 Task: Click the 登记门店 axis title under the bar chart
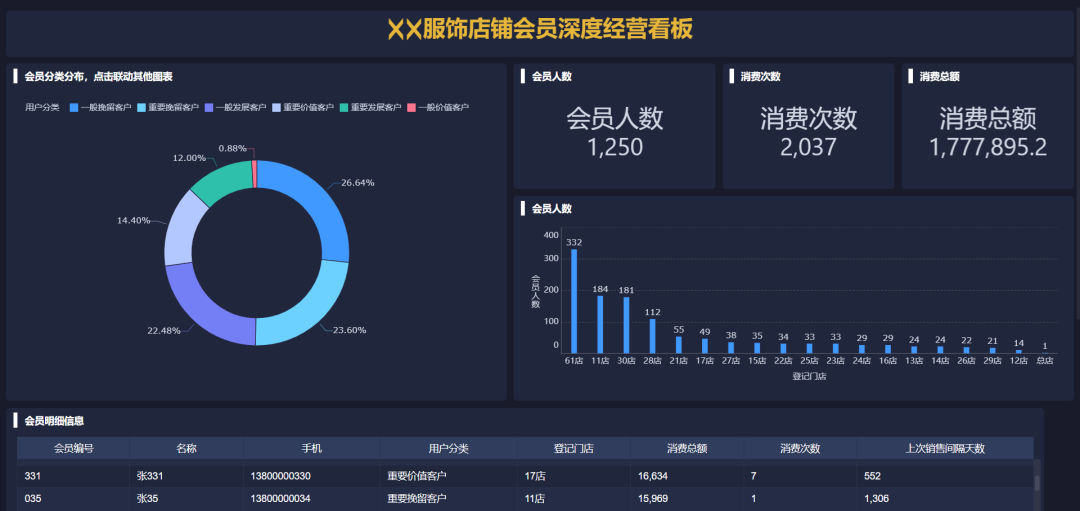tap(809, 376)
